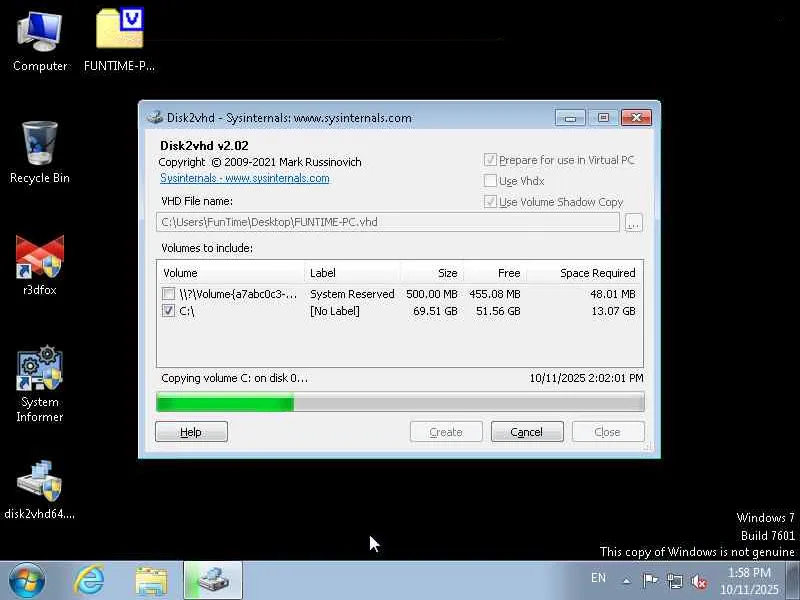Open Windows Explorer from the taskbar
The width and height of the screenshot is (800, 600).
[151, 581]
